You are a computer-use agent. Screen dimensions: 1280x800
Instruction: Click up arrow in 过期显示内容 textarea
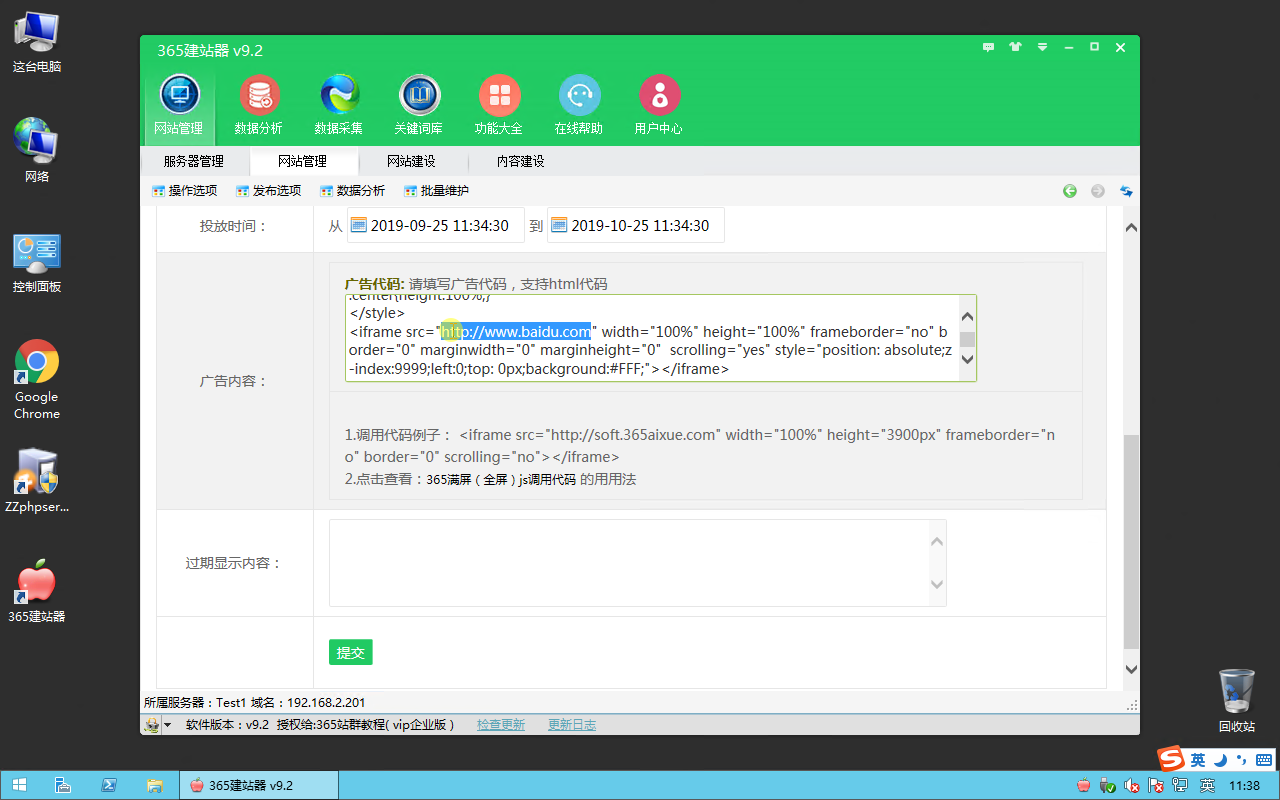pos(937,542)
